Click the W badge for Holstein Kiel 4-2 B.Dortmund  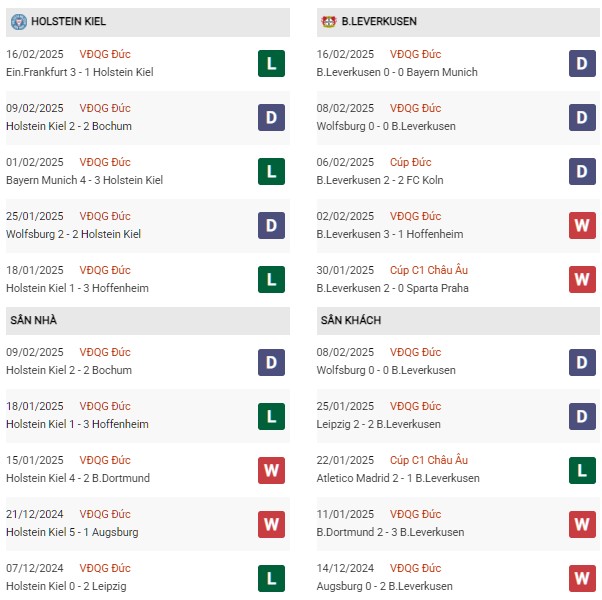271,470
